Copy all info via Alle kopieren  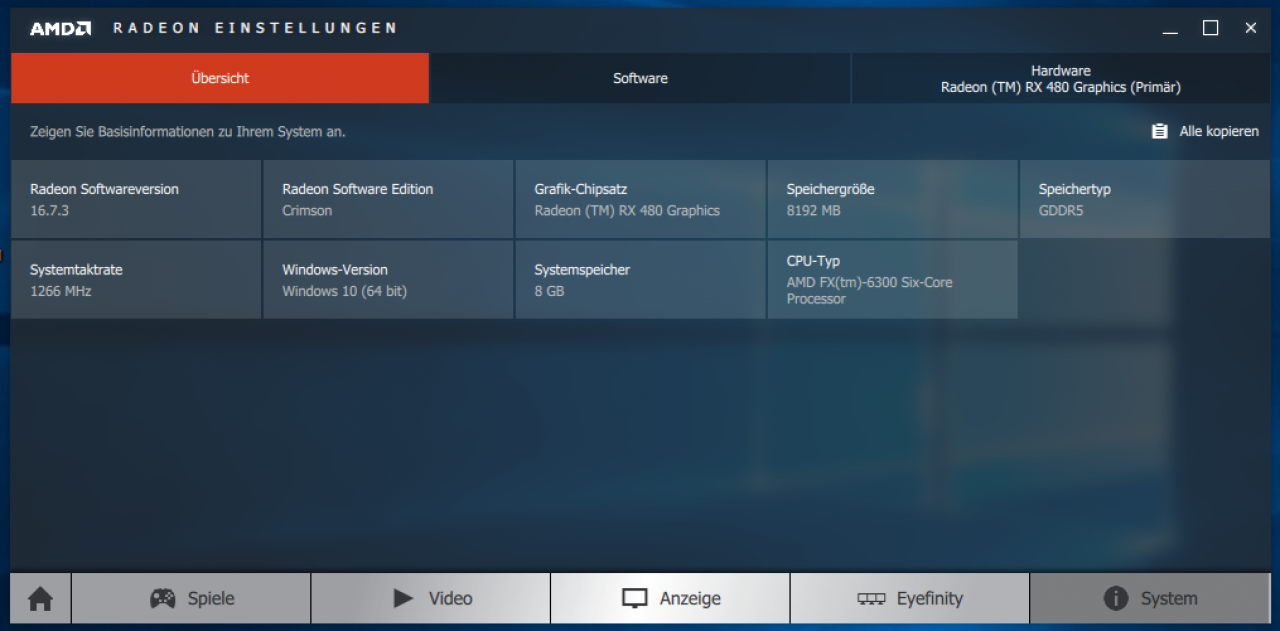(x=1206, y=131)
